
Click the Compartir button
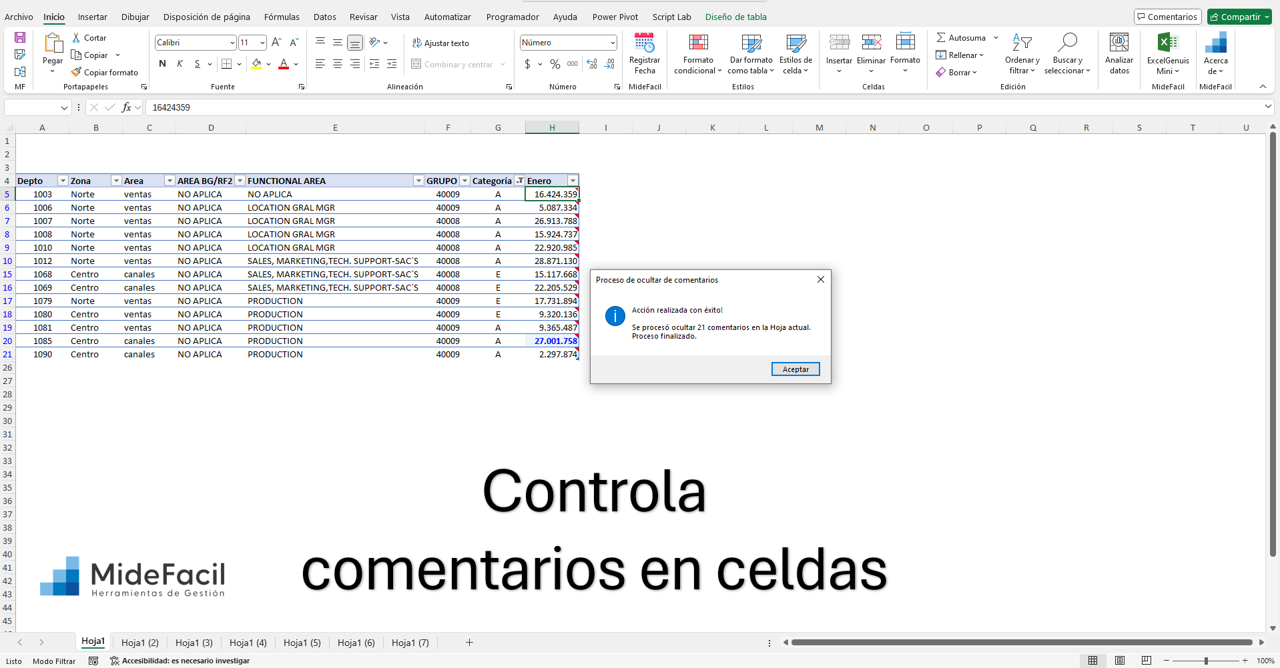[x=1239, y=17]
